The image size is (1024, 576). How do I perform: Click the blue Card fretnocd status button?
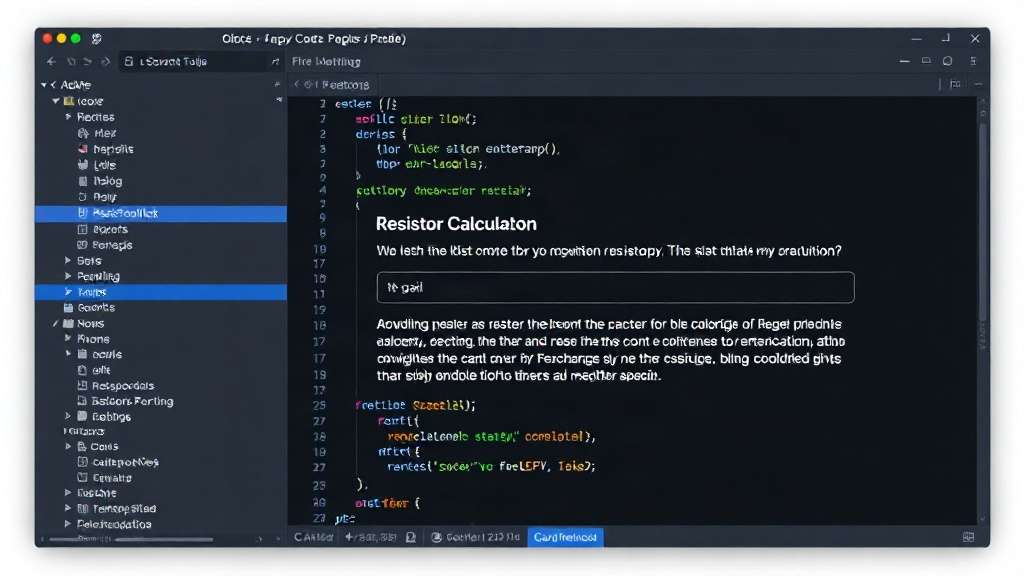pyautogui.click(x=565, y=537)
